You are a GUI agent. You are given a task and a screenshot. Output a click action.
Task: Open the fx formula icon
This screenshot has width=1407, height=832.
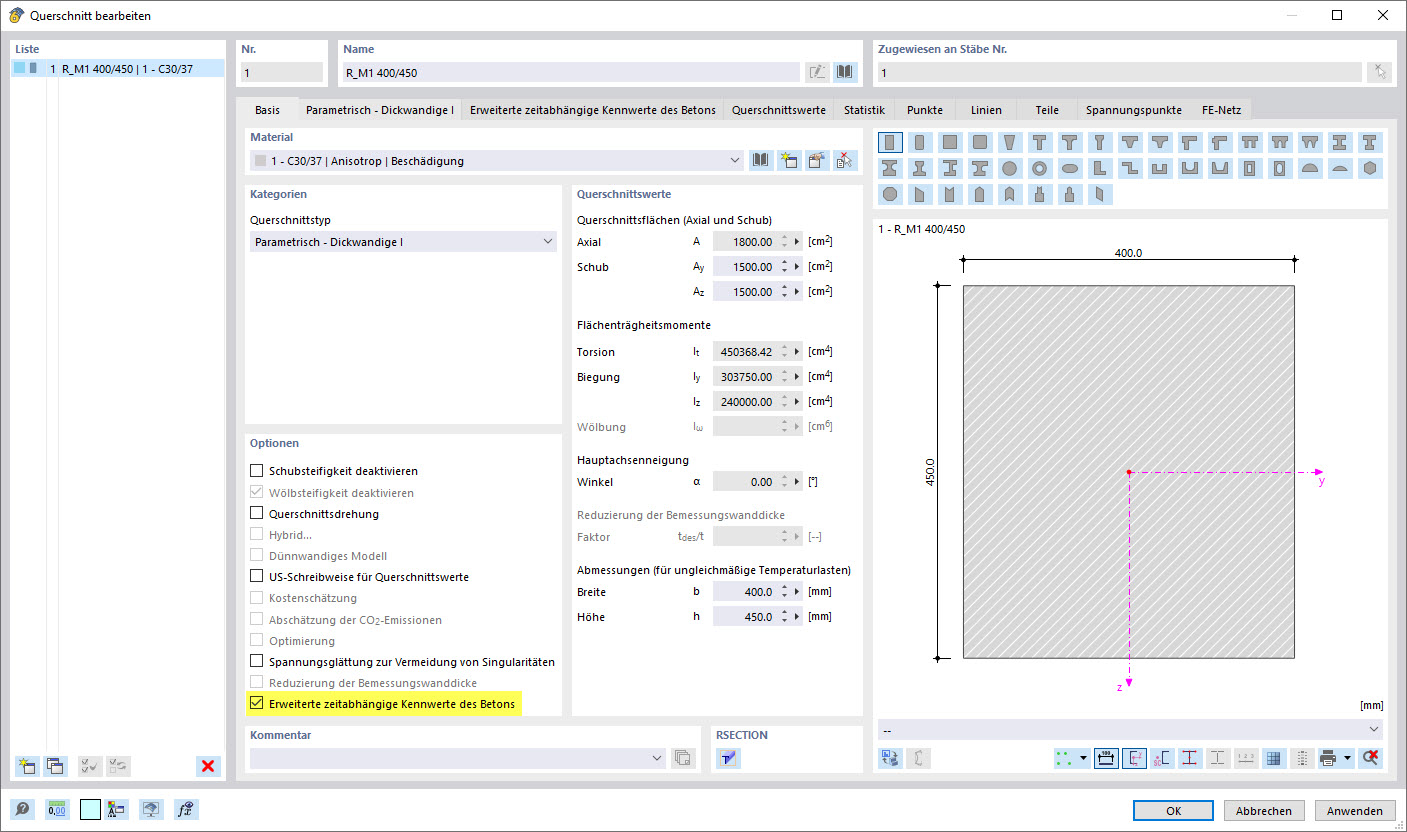185,810
